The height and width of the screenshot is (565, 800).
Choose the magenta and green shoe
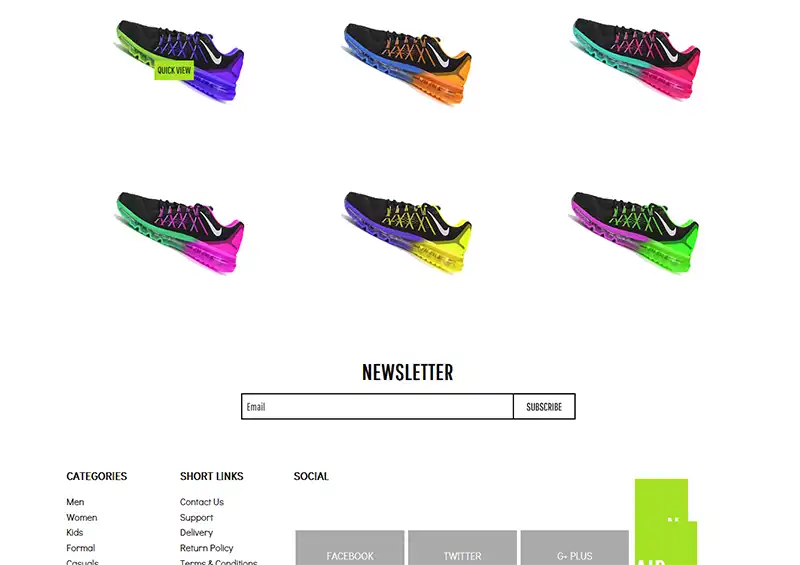click(x=635, y=232)
